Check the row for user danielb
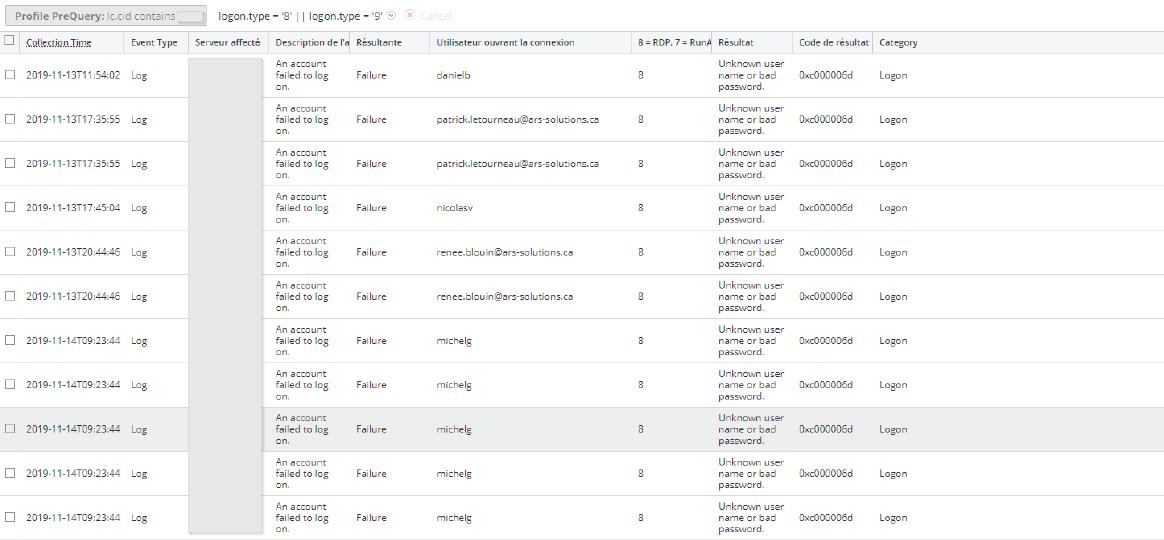The width and height of the screenshot is (1164, 540). click(10, 75)
